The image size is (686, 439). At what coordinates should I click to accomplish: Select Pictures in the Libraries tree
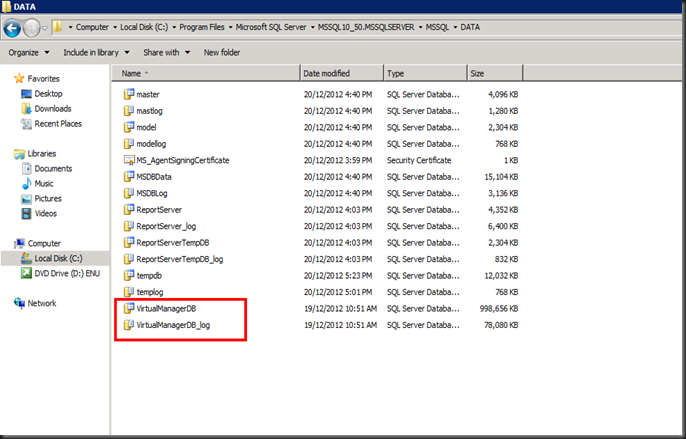coord(48,198)
